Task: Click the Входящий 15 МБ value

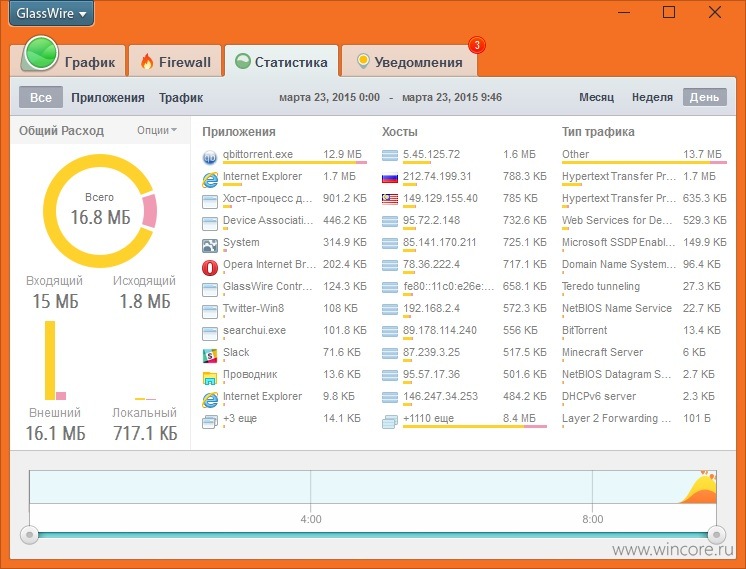Action: click(55, 301)
